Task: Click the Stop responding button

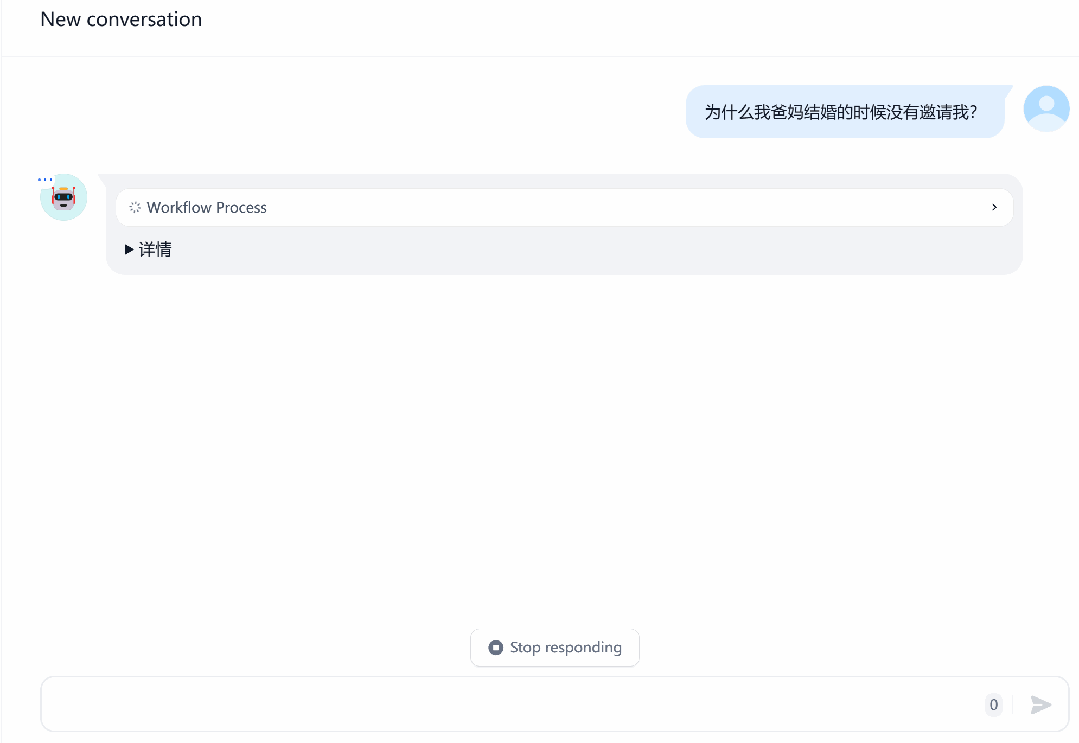Action: tap(555, 647)
